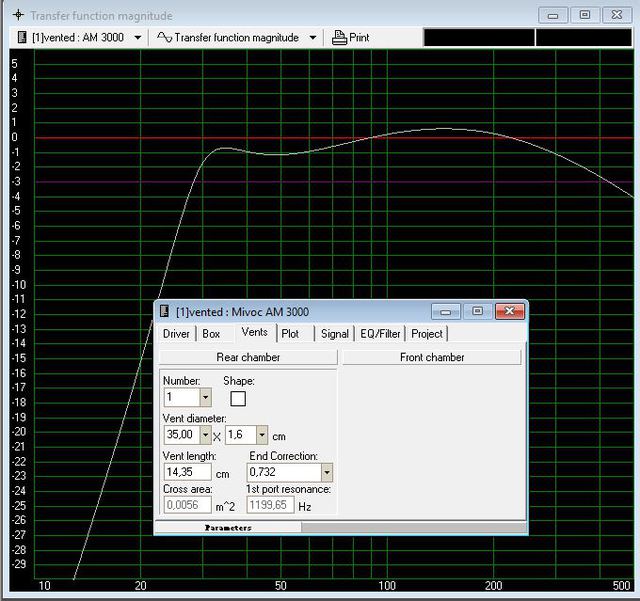Go to the EQ/Filter tab
The height and width of the screenshot is (601, 640).
pos(380,334)
